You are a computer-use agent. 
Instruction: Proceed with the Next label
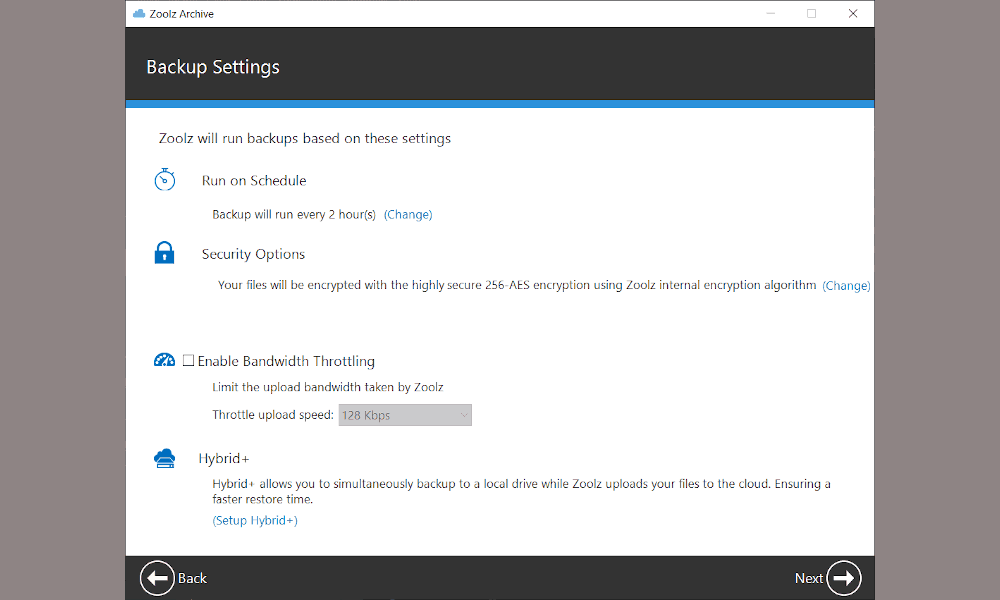(x=809, y=578)
